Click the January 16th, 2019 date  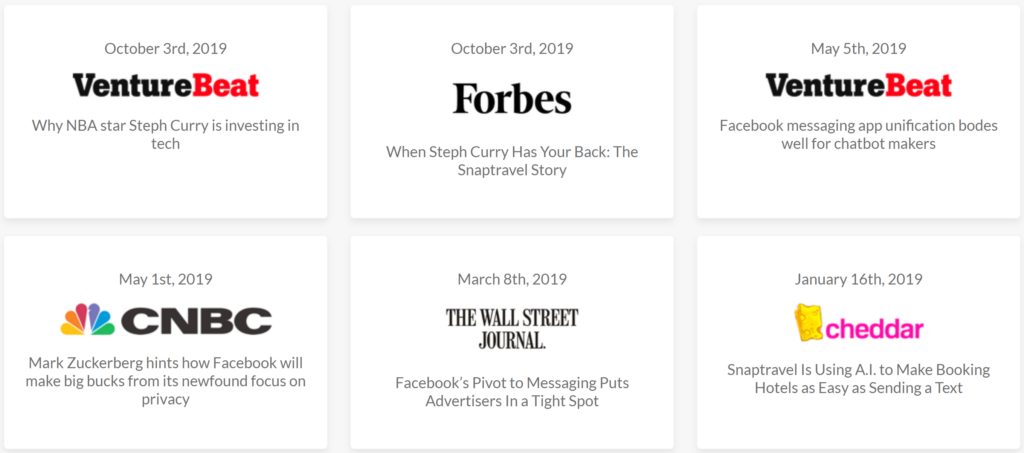coord(859,279)
